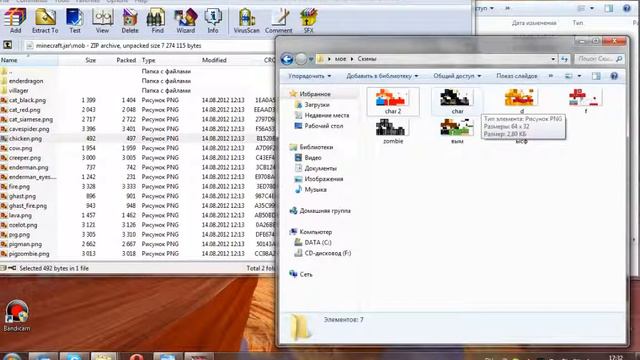Viewport: 640px width, 360px height.
Task: Select Сеть in navigation pane
Action: tap(305, 274)
